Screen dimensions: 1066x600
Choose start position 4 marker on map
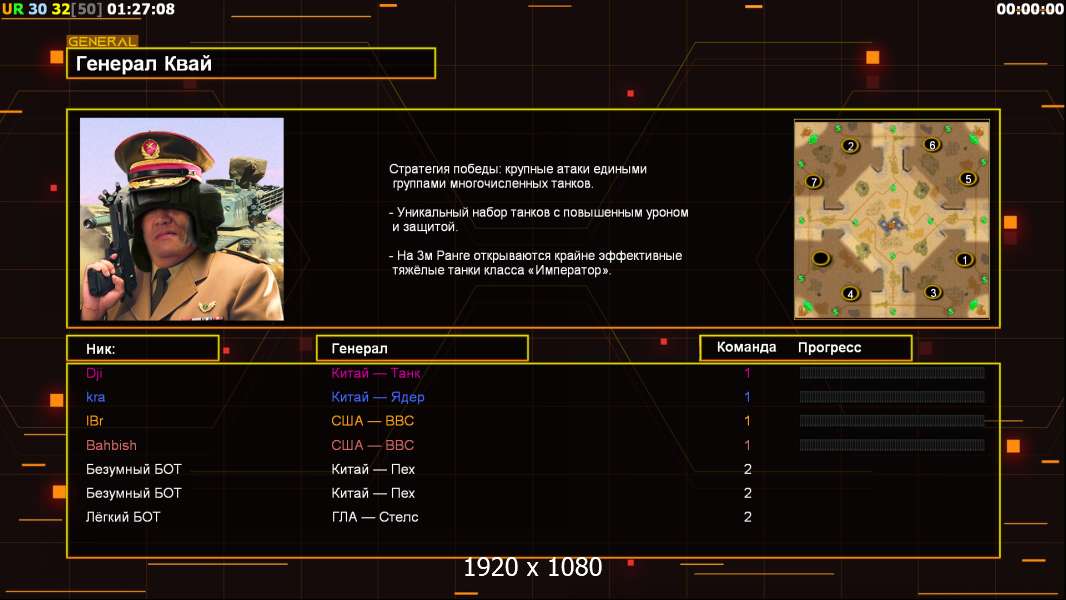point(850,294)
